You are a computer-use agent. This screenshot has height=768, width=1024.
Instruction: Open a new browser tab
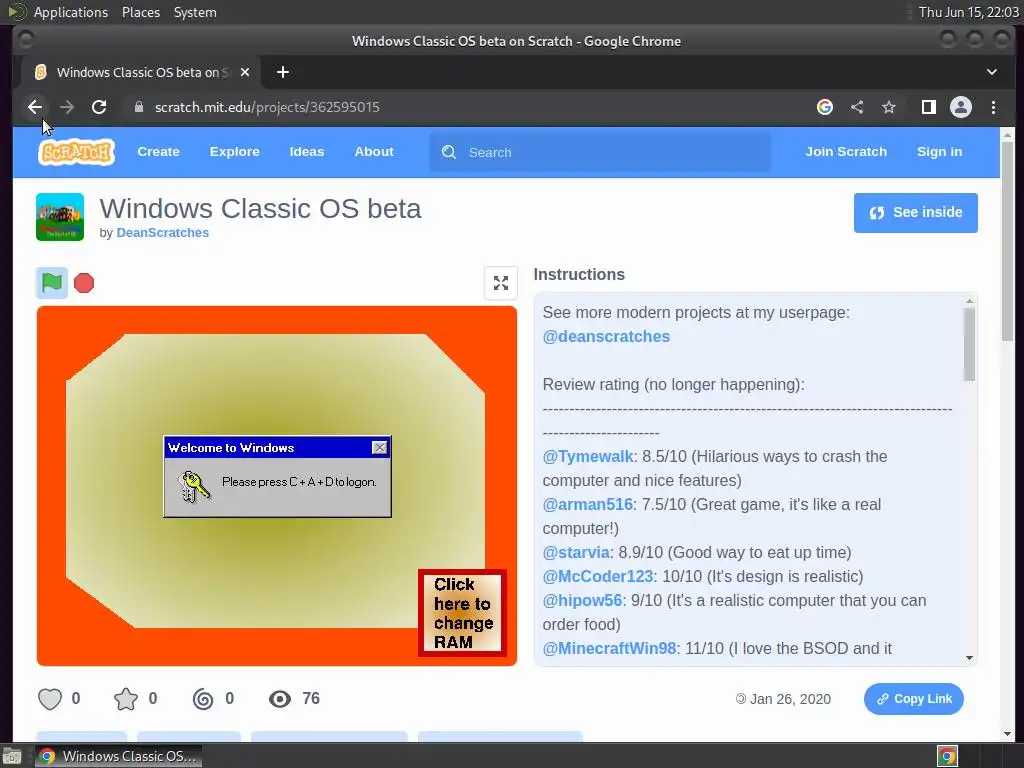(x=283, y=72)
